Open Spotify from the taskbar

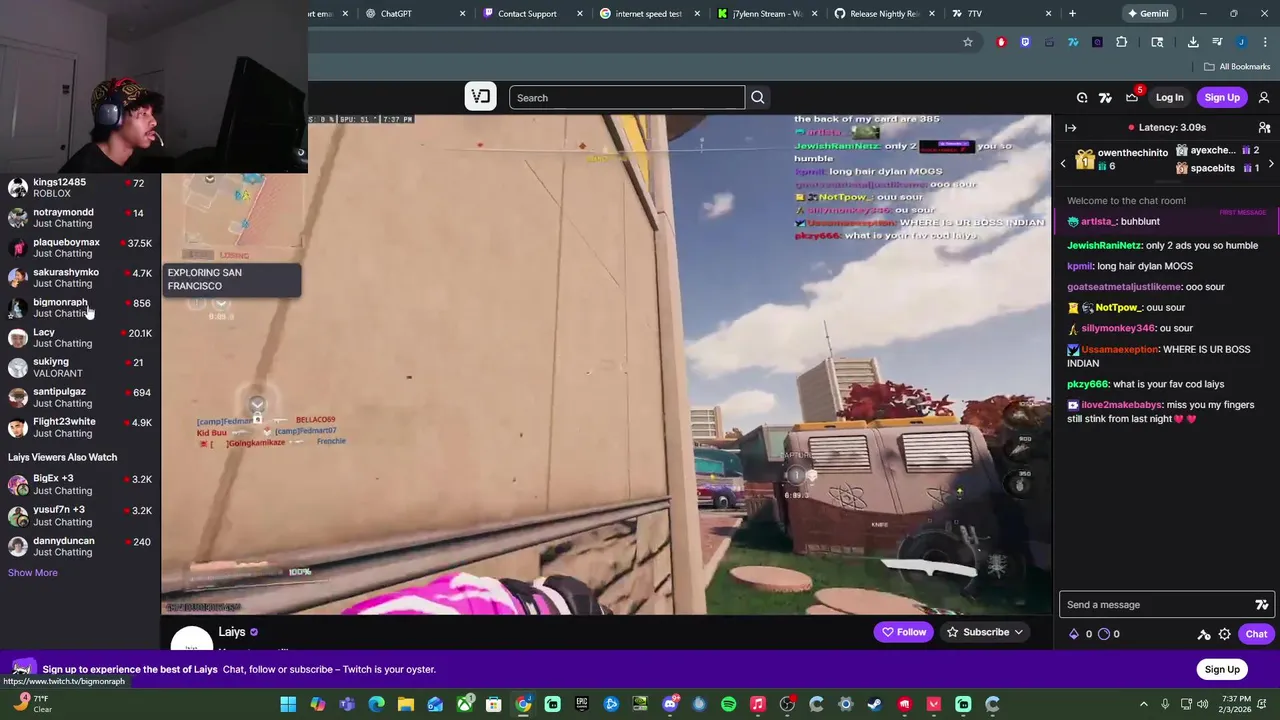pos(728,705)
